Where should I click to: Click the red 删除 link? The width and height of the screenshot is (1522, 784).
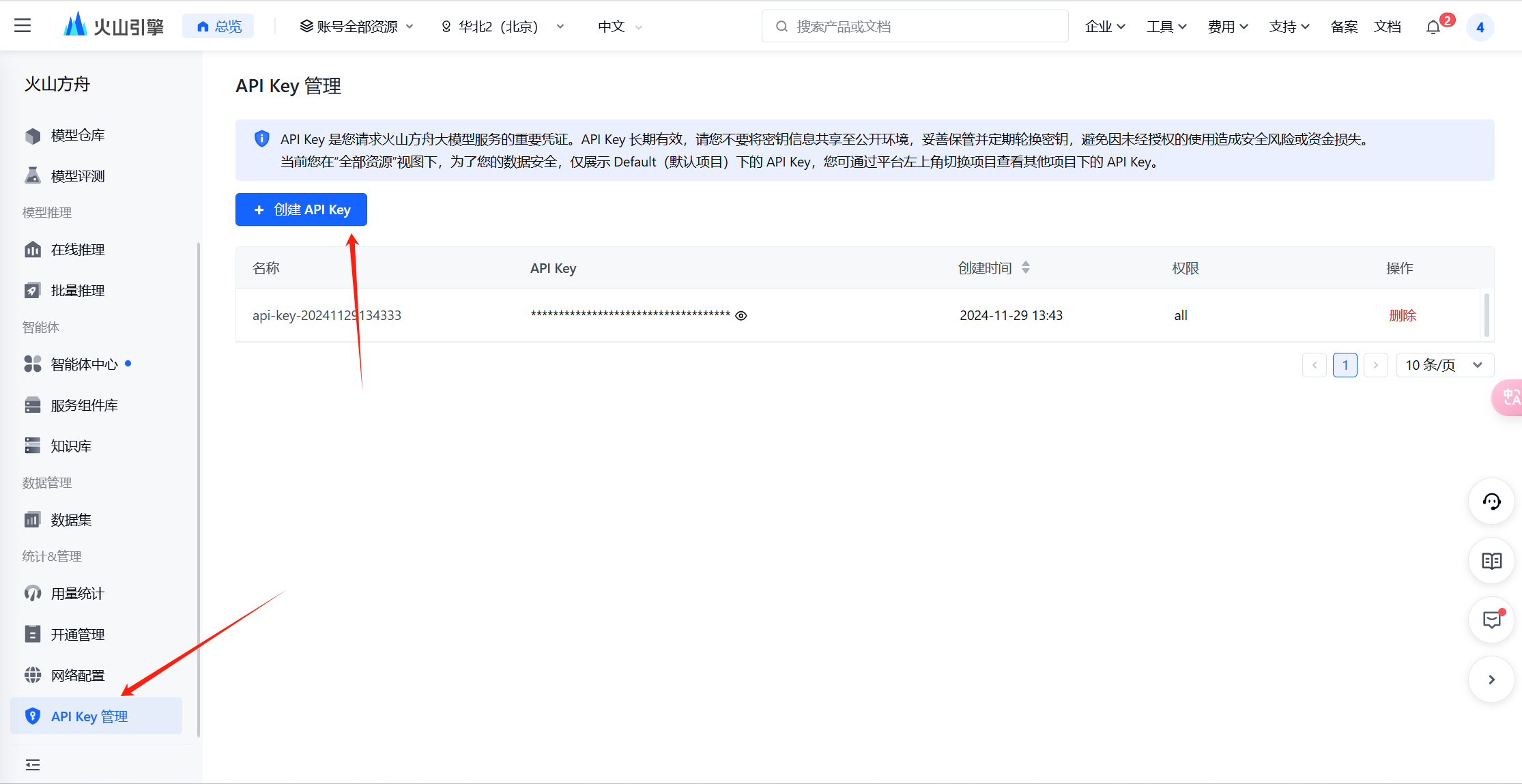coord(1402,315)
